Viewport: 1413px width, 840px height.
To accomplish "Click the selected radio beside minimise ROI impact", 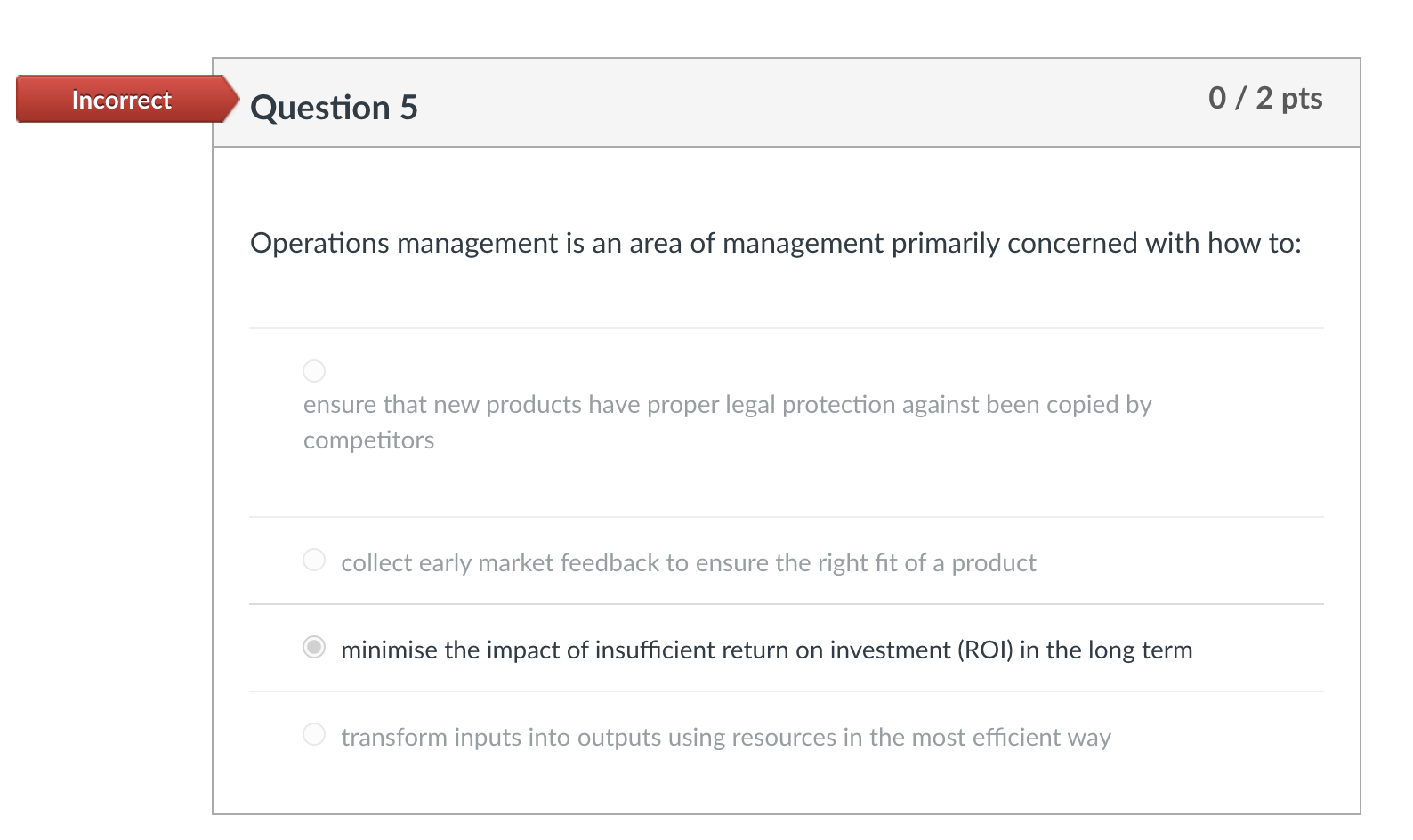I will tap(314, 647).
